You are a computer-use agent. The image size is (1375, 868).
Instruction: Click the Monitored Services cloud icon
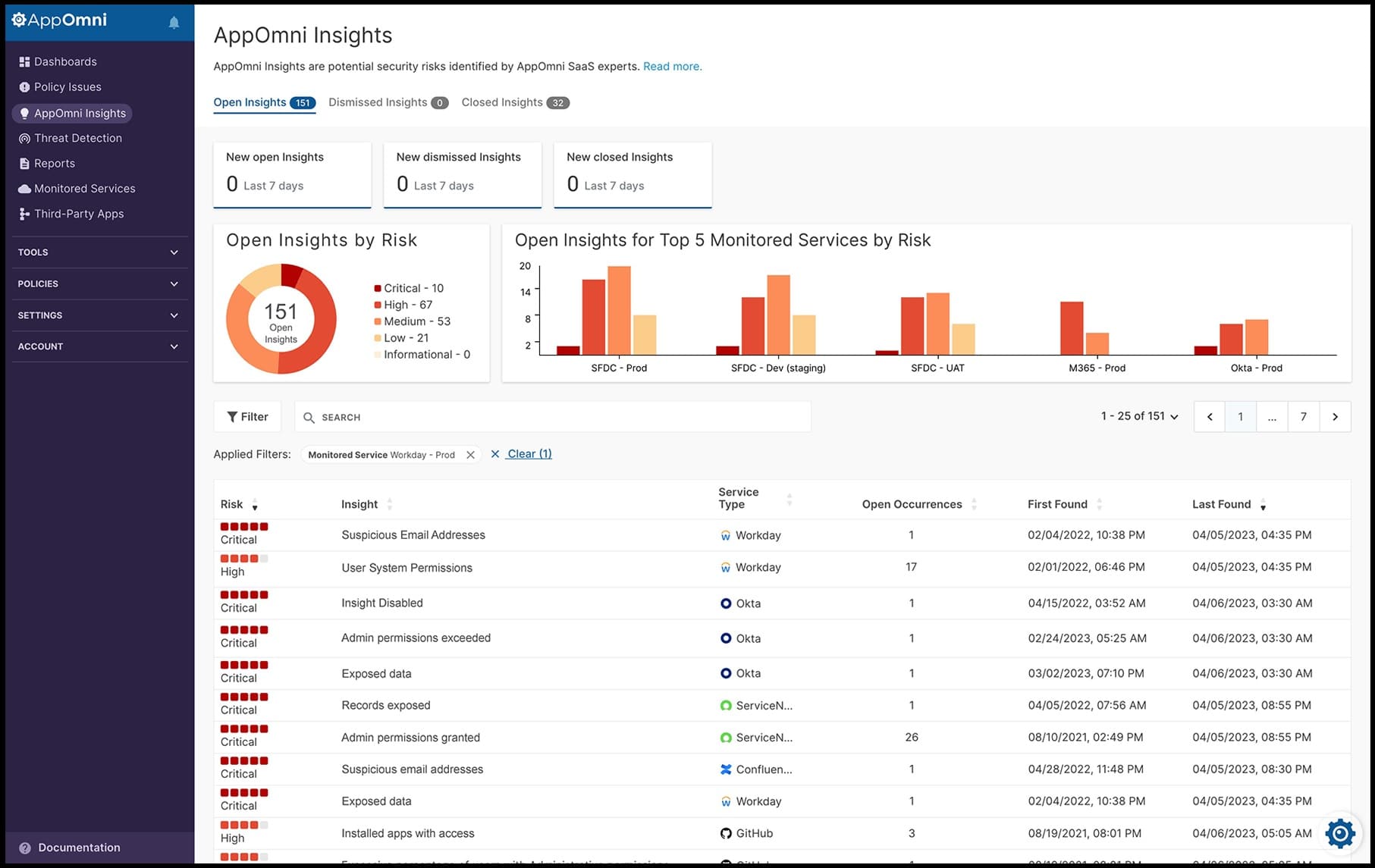tap(24, 189)
